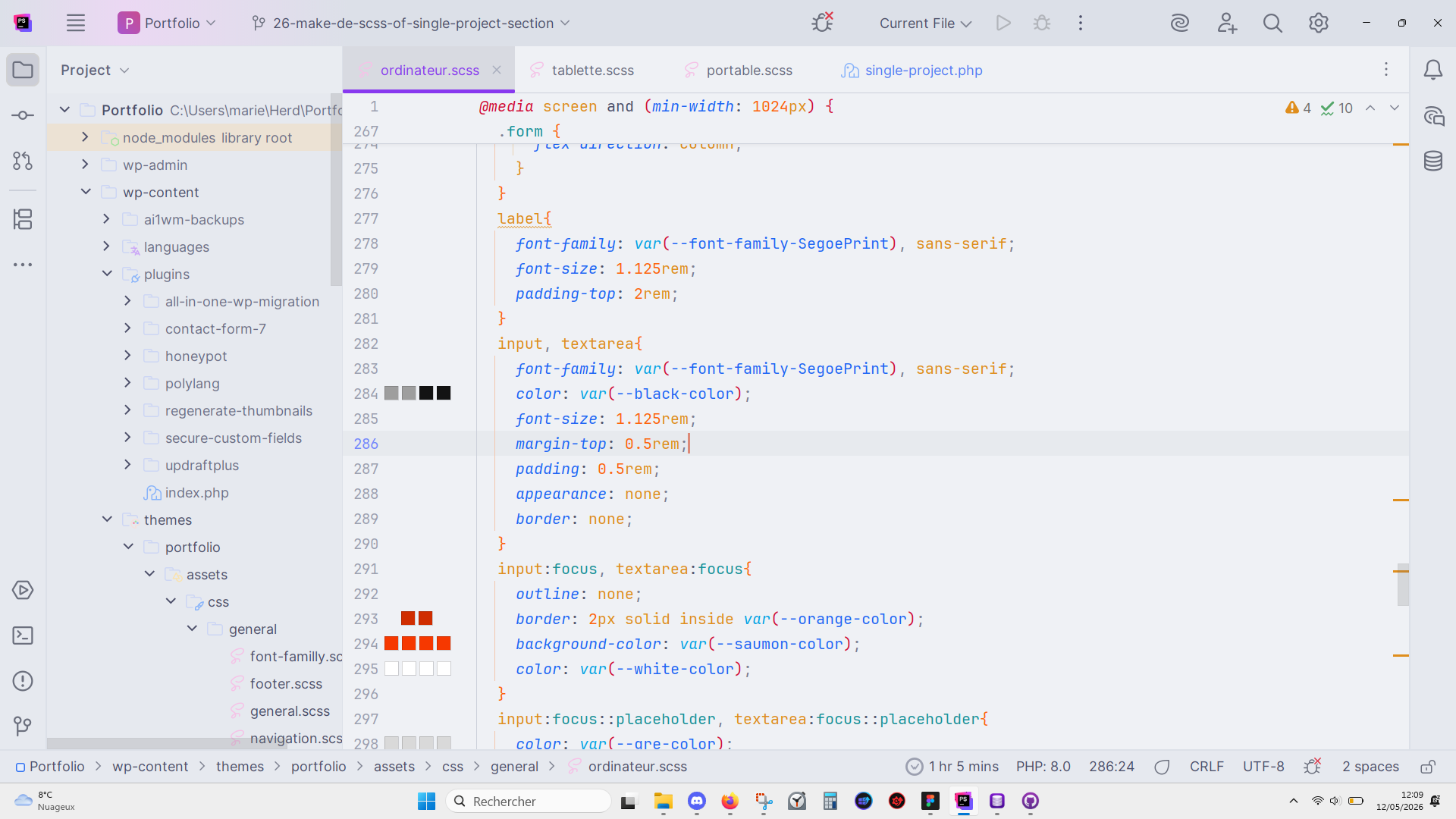Image resolution: width=1456 pixels, height=819 pixels.
Task: Toggle read-only lock in status bar
Action: (1427, 767)
